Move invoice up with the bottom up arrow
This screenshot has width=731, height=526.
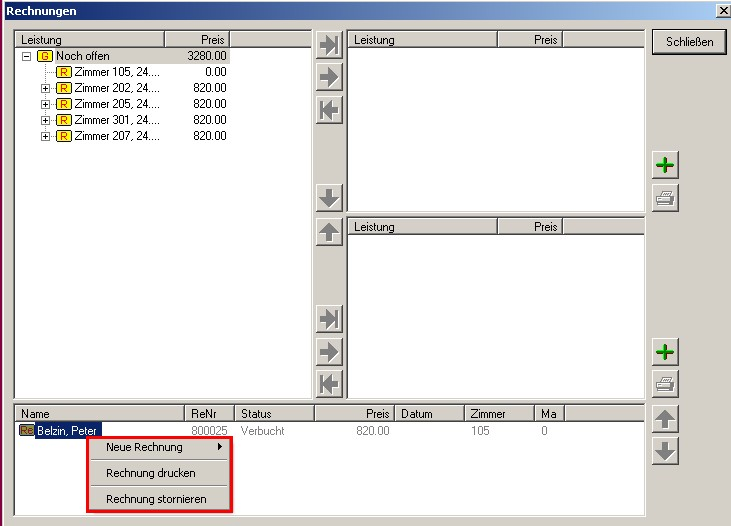click(665, 419)
